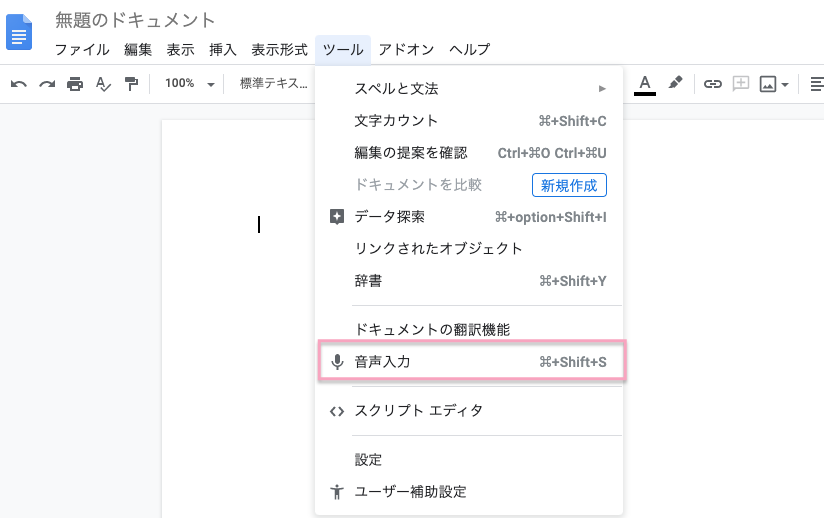Click the spell check icon

[103, 84]
